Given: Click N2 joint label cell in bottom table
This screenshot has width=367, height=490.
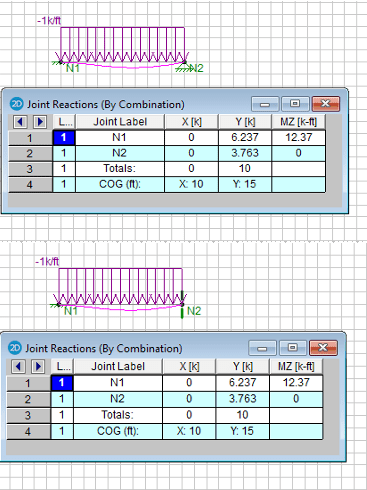Looking at the screenshot, I should [118, 399].
